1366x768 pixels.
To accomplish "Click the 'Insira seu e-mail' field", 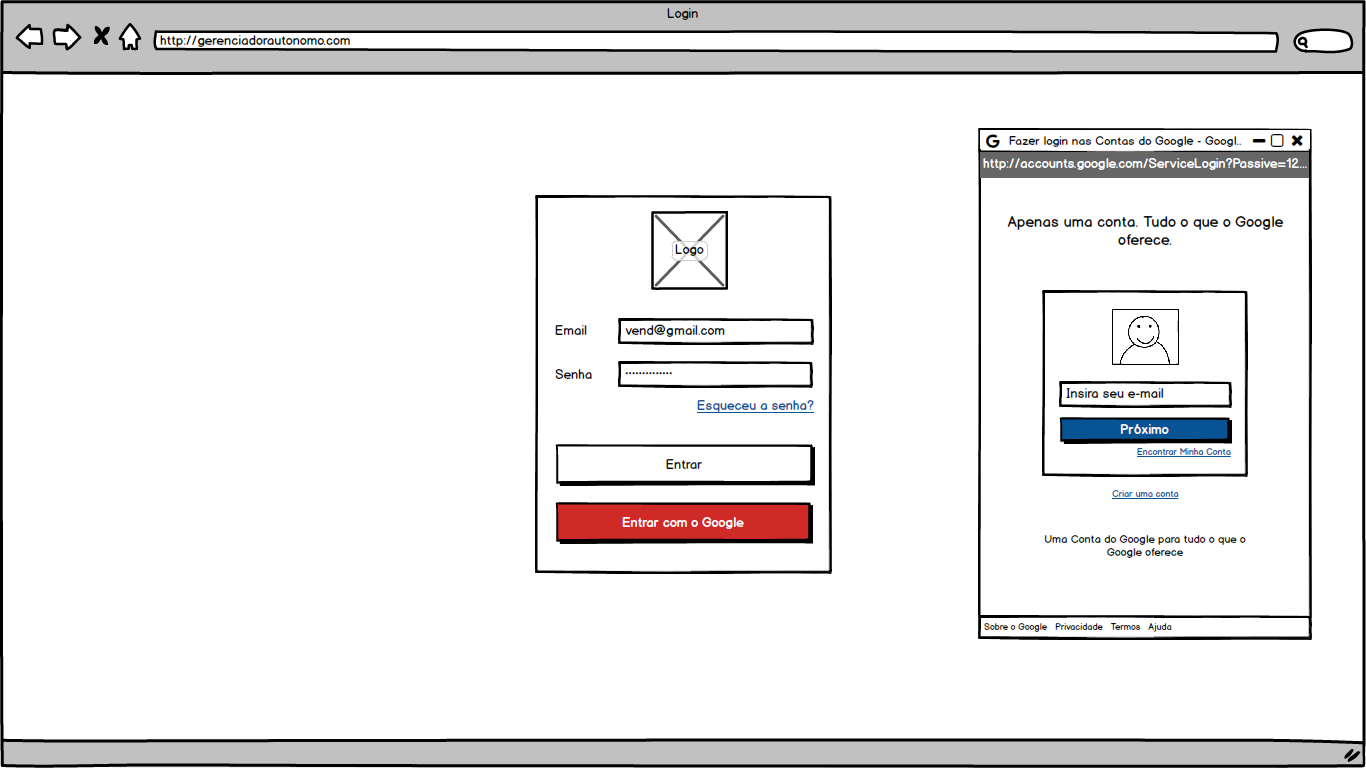I will (x=1144, y=394).
